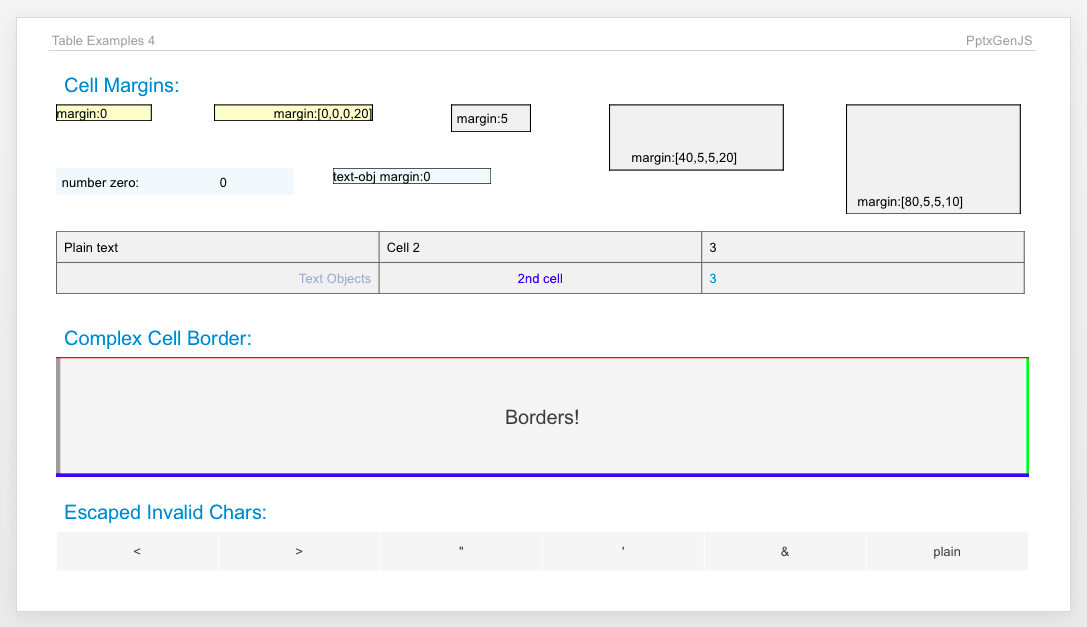This screenshot has height=627, width=1087.
Task: Click the blue "2nd cell" text
Action: pos(540,278)
